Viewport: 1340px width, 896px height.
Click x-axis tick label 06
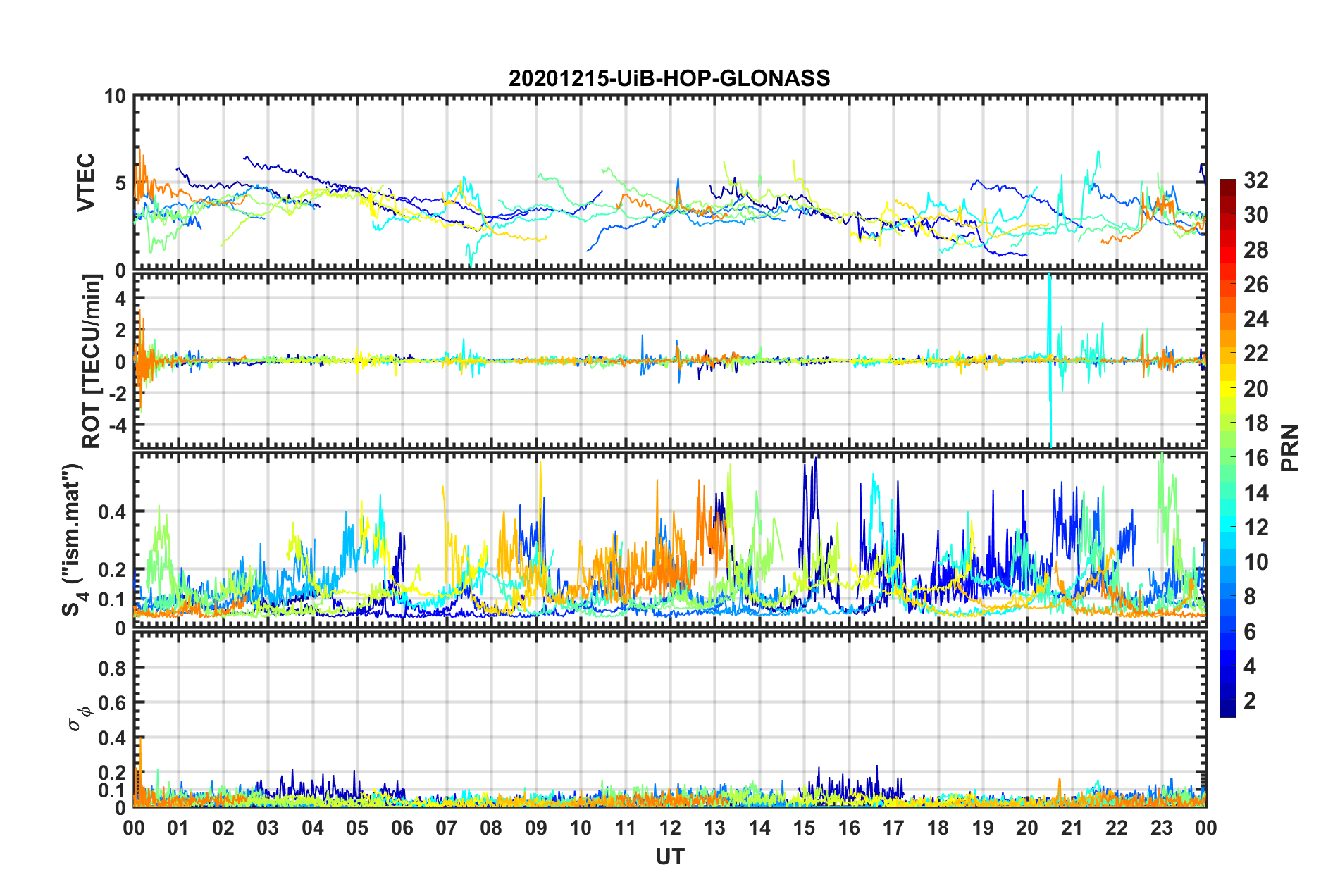coord(402,828)
